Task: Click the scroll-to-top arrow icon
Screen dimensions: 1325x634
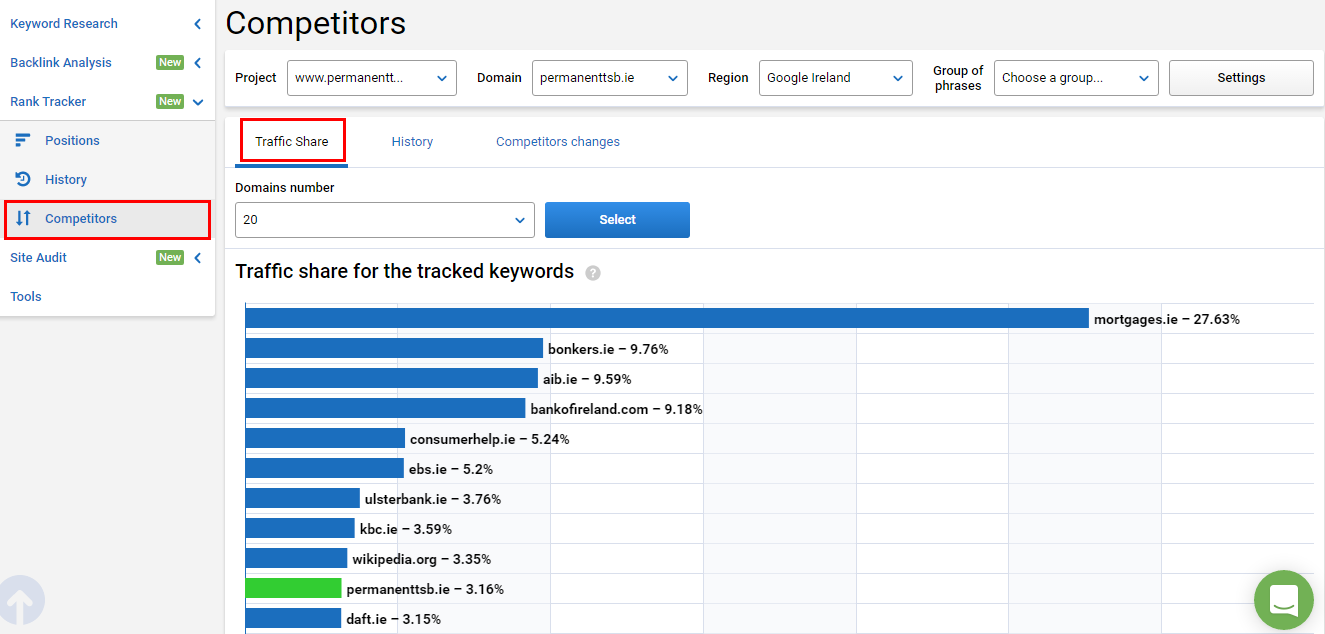Action: [x=18, y=601]
